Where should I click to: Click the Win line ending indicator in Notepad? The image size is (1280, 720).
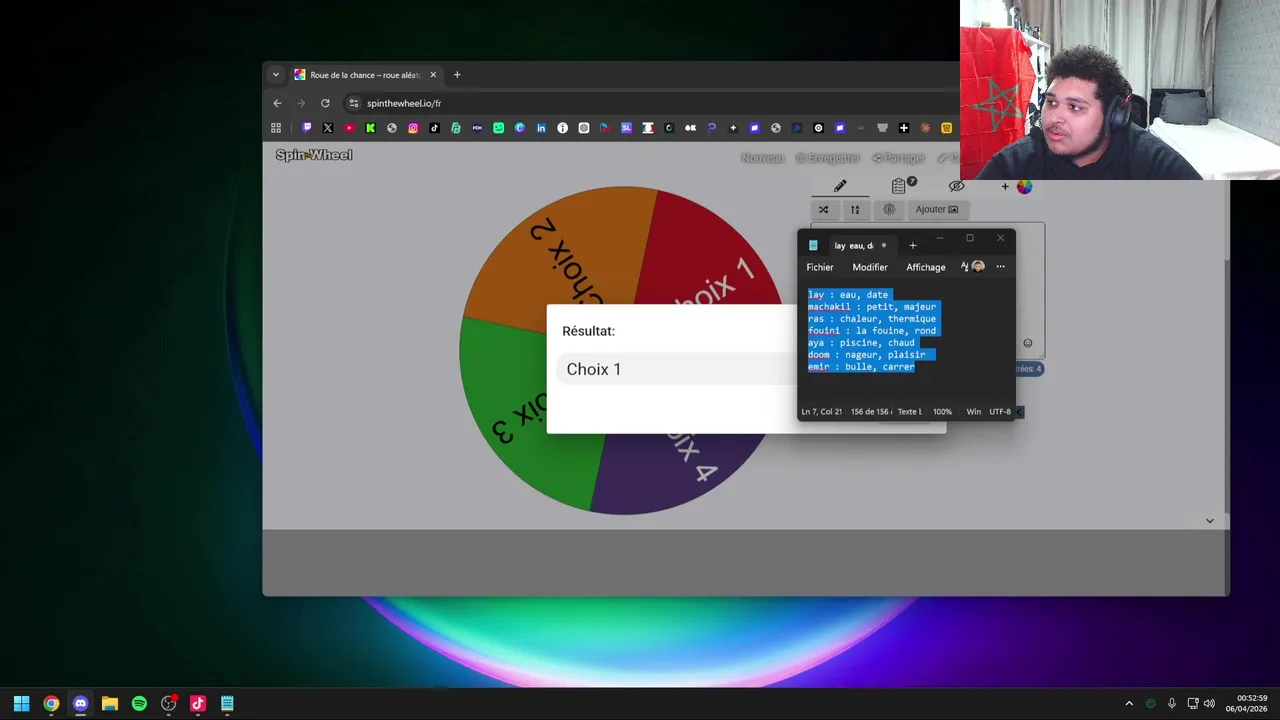point(973,412)
